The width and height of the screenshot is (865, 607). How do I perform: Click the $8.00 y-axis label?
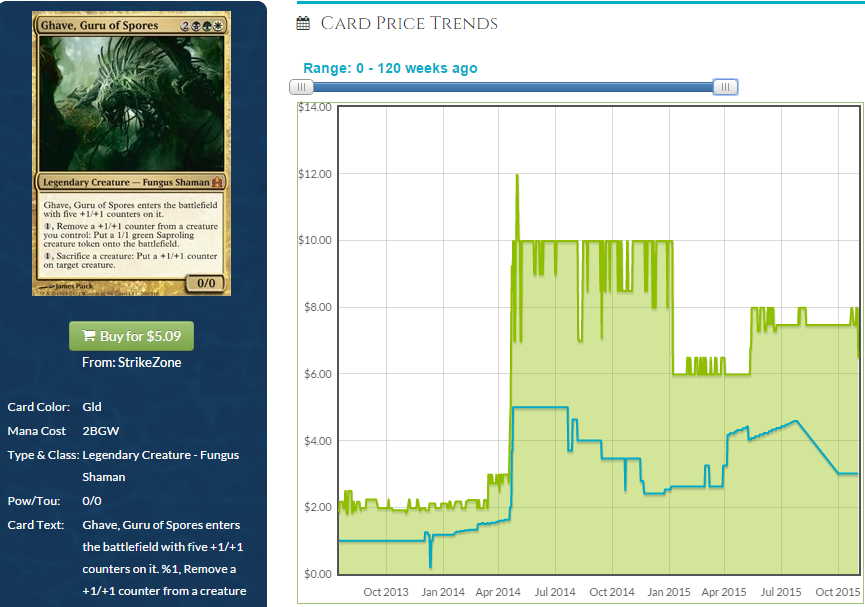[318, 307]
